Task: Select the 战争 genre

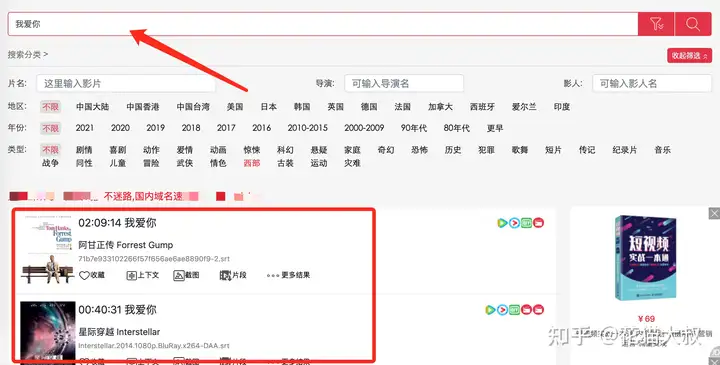Action: [51, 163]
